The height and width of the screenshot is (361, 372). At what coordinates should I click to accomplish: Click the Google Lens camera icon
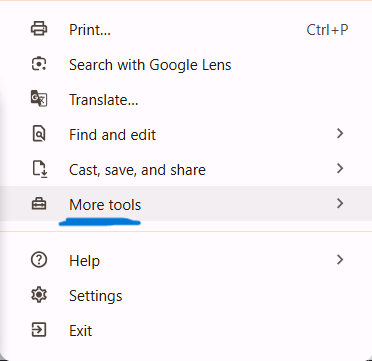pos(39,64)
